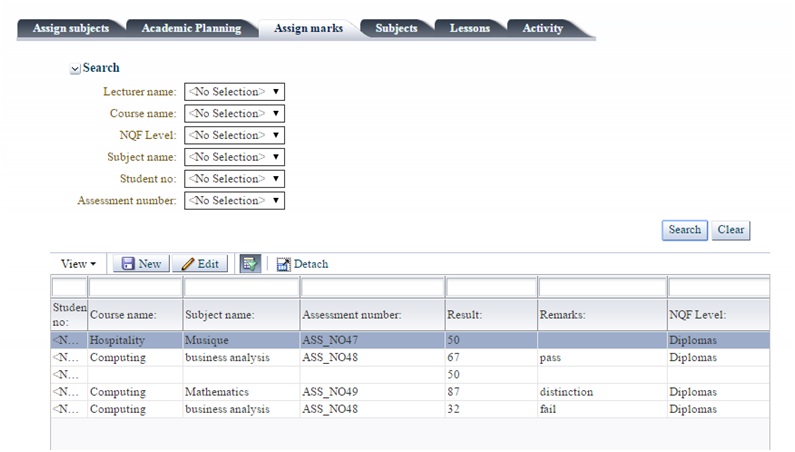This screenshot has height=452, width=795.
Task: Open the Student no dropdown
Action: (234, 179)
